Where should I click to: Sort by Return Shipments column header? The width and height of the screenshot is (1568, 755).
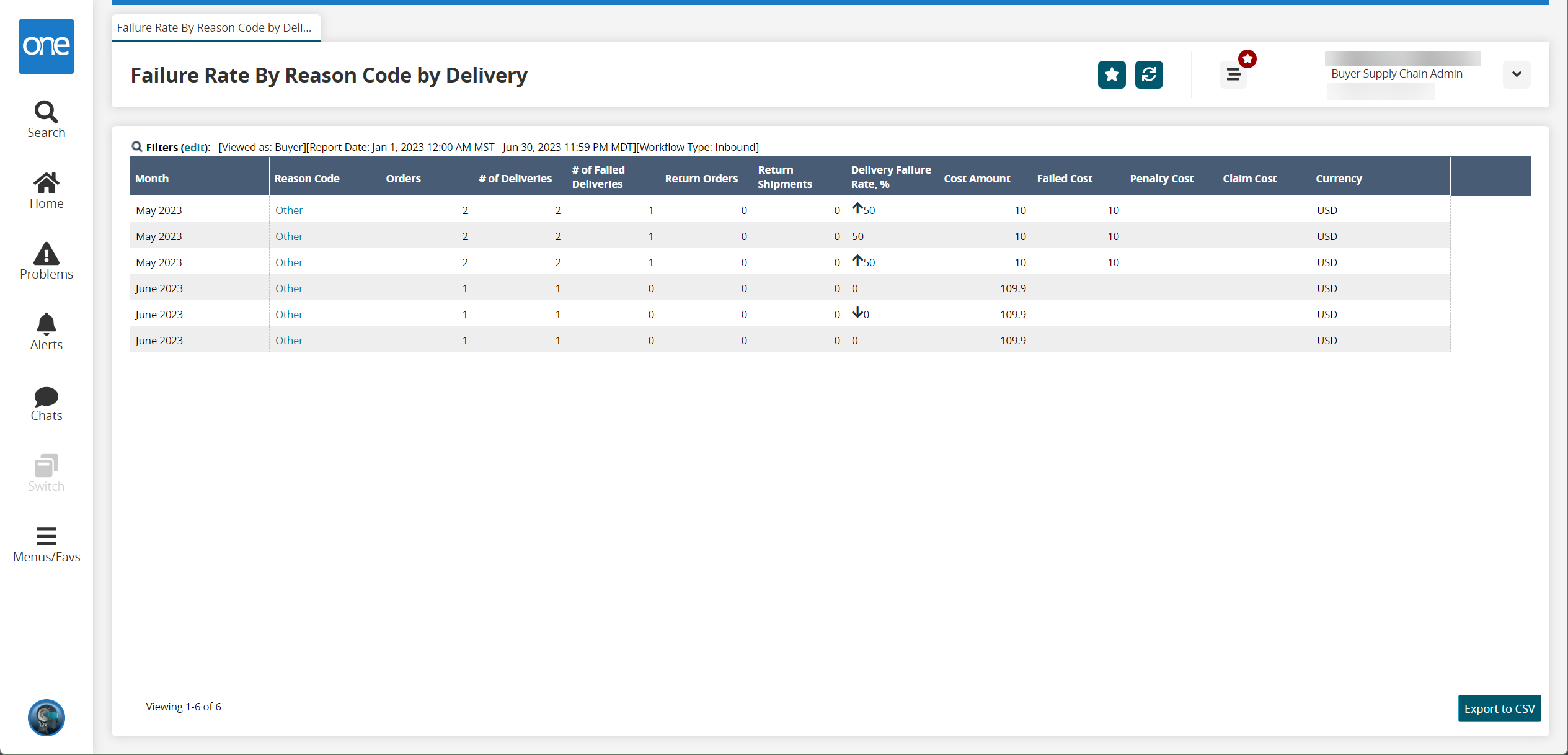coord(799,177)
